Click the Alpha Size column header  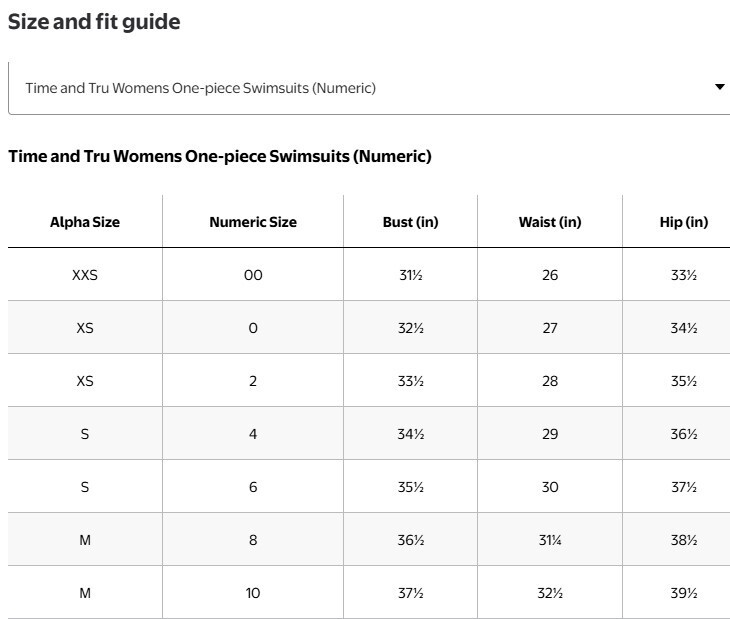[x=85, y=222]
